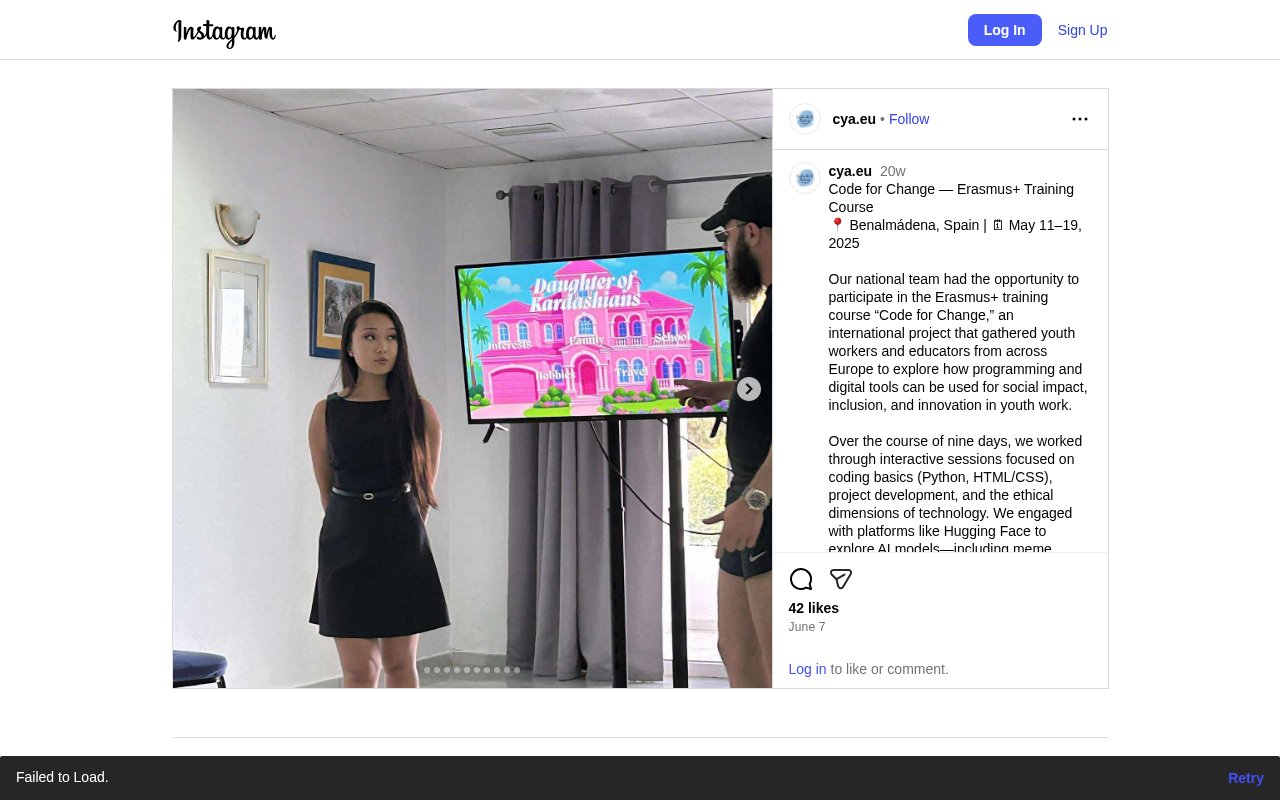Screen dimensions: 1280x800
Task: Click the Log In button
Action: [x=1005, y=30]
